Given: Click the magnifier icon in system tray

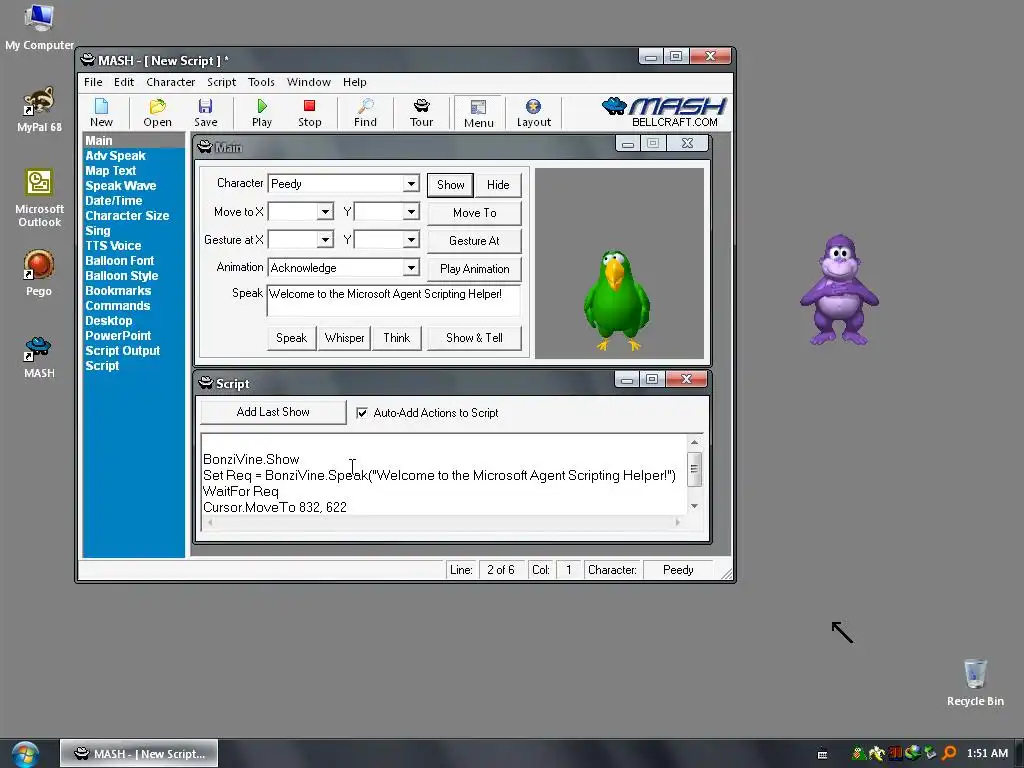Looking at the screenshot, I should (949, 754).
